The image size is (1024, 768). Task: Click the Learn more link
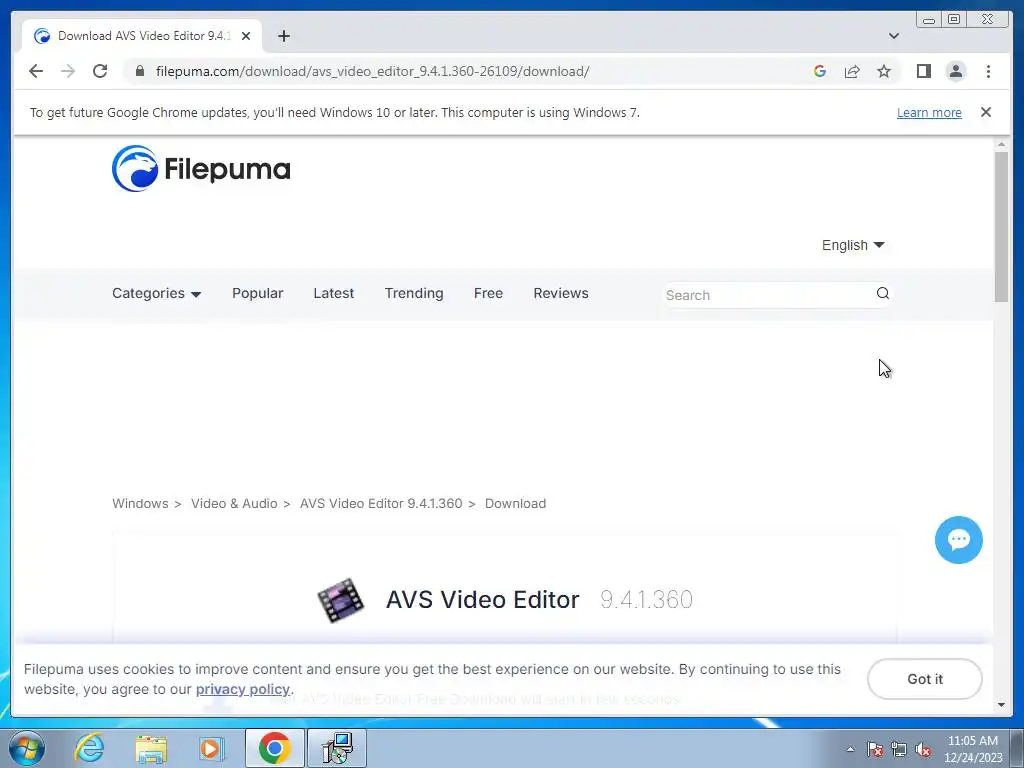click(x=929, y=112)
